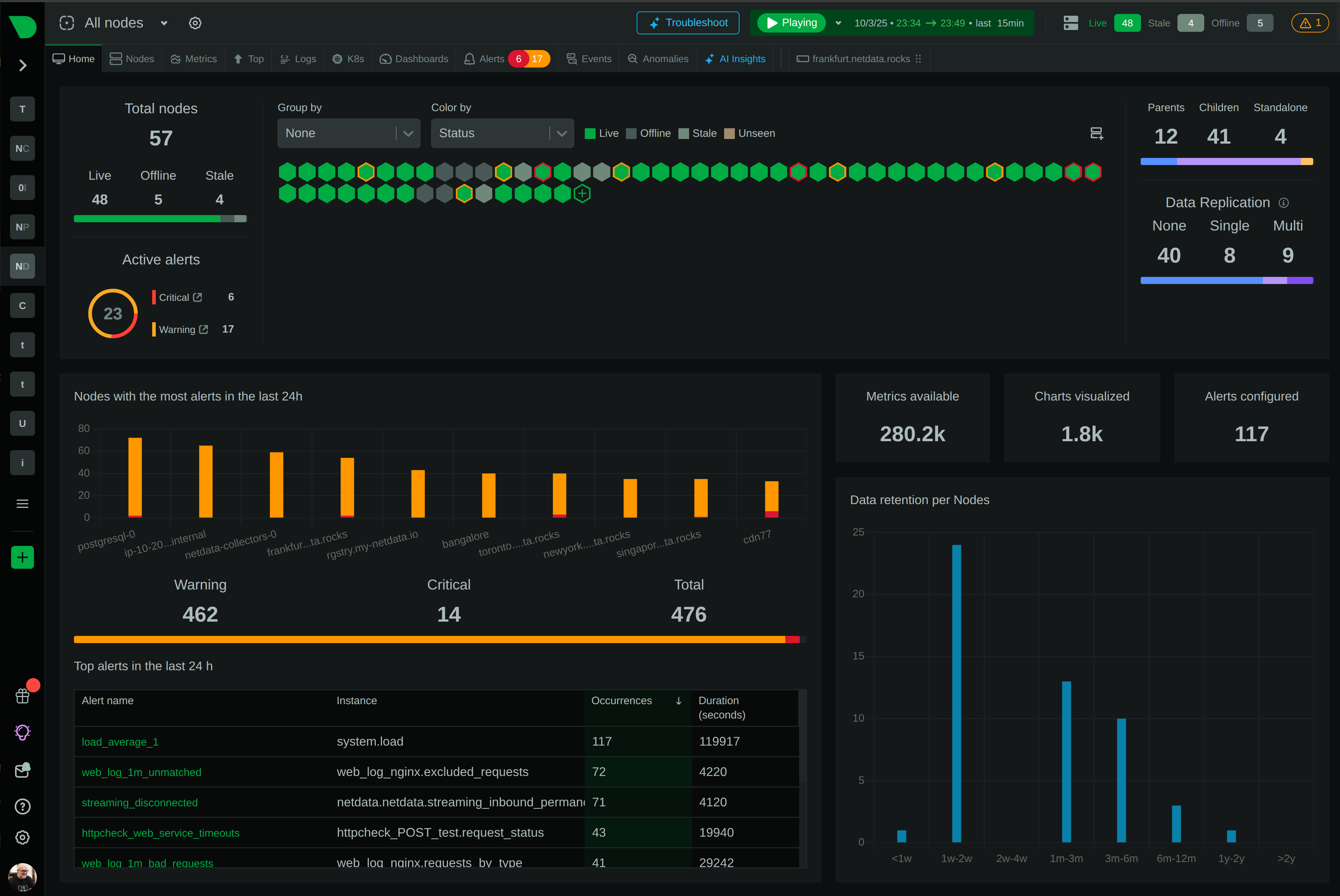Toggle Offline legend filter in node map
This screenshot has width=1340, height=896.
pos(648,133)
